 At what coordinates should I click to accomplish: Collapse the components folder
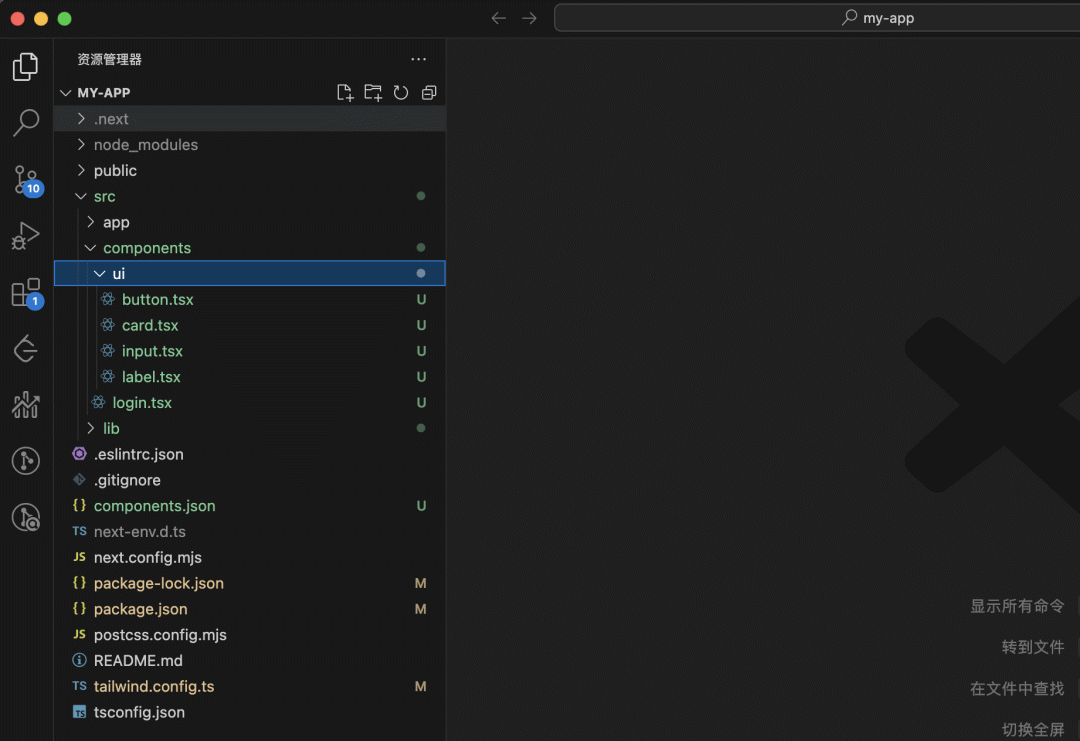(249, 248)
